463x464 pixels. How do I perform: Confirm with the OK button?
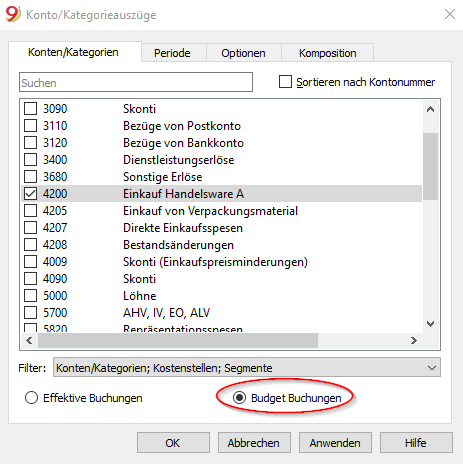(173, 443)
